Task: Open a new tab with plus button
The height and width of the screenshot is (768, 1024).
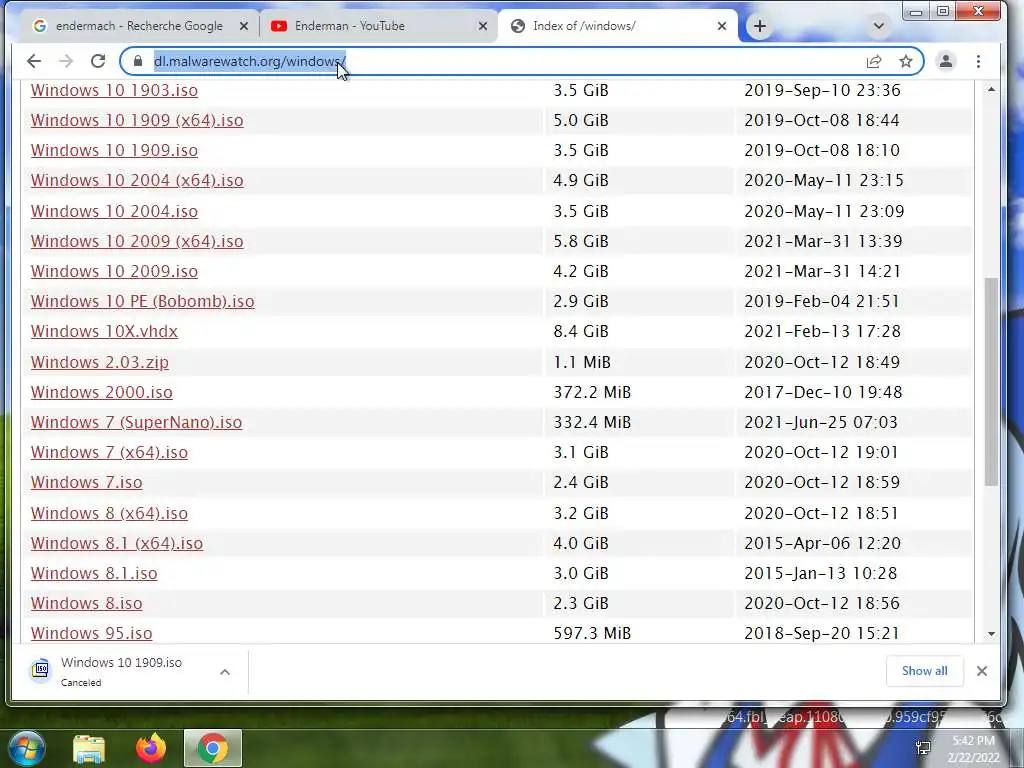Action: point(760,26)
